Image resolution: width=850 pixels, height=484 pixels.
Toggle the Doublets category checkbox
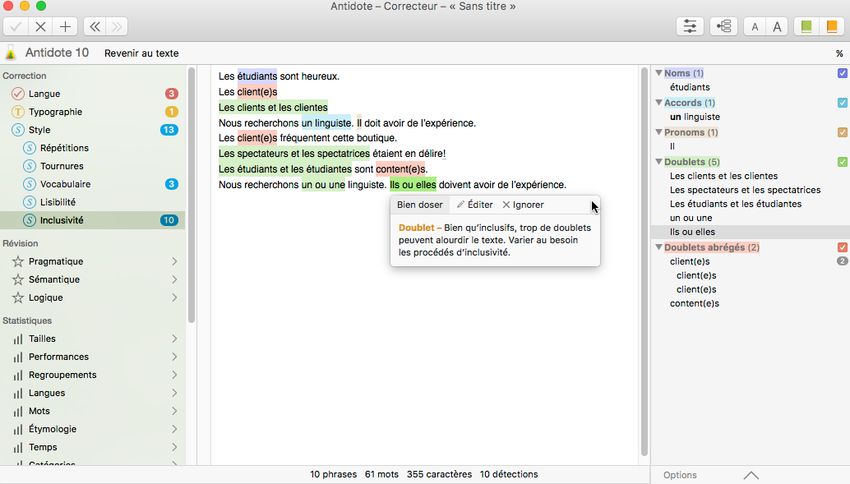842,162
